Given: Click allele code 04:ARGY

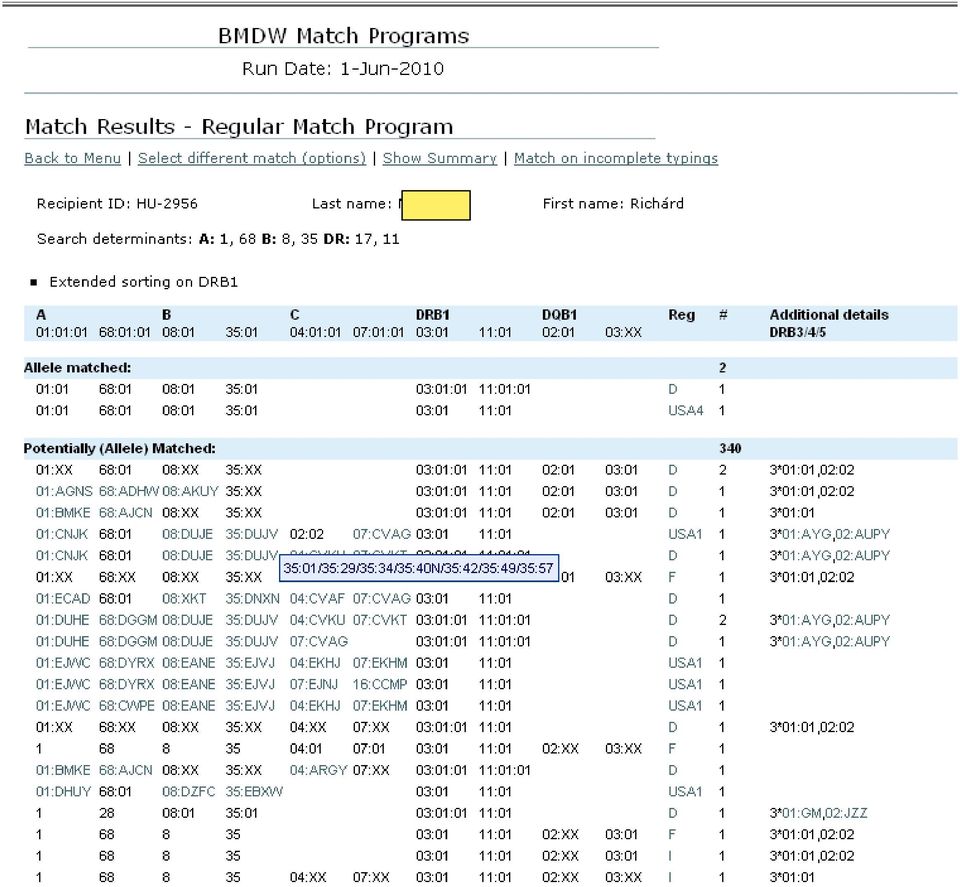Looking at the screenshot, I should point(318,769).
